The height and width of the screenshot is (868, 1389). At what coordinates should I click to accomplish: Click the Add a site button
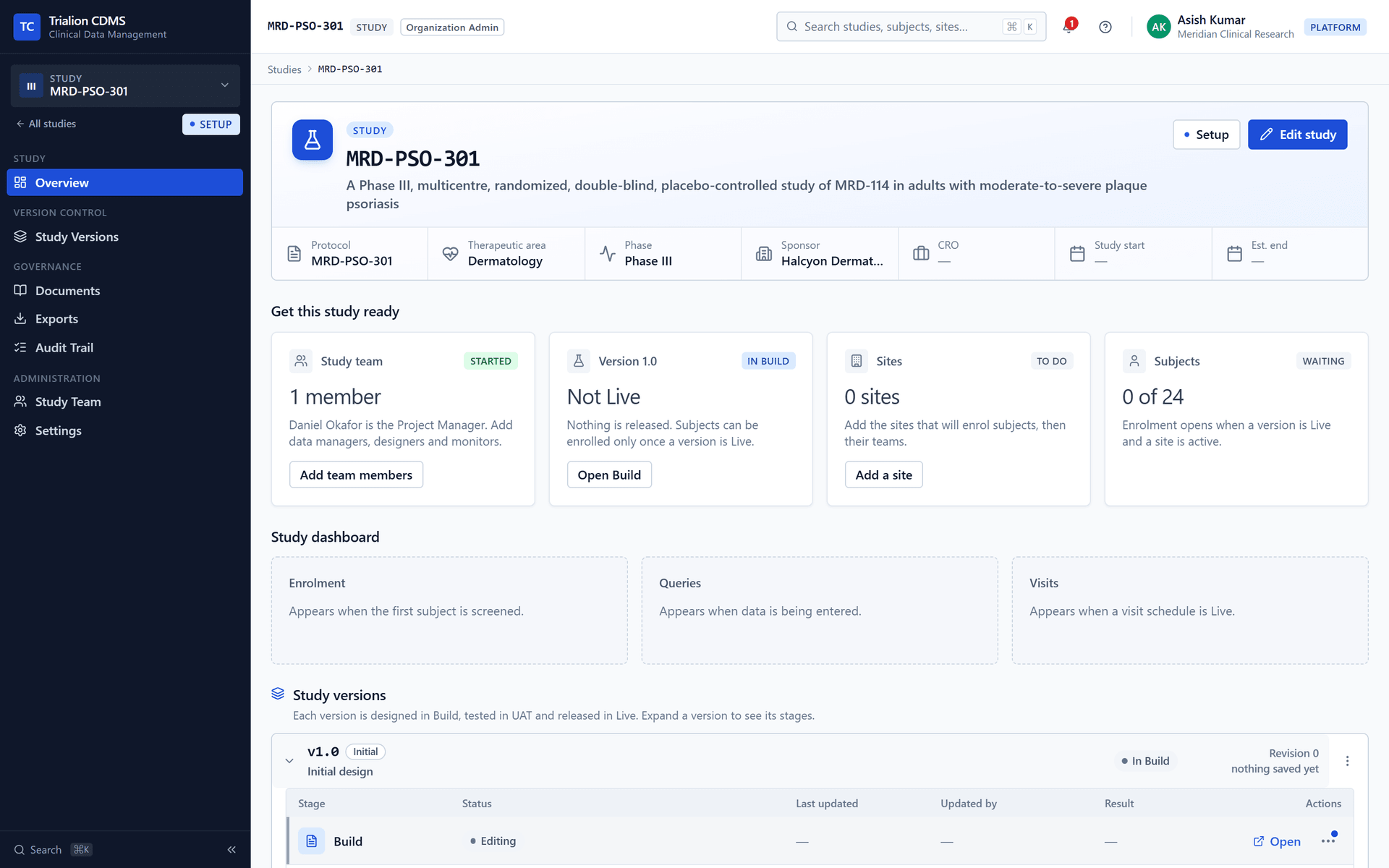pyautogui.click(x=883, y=475)
